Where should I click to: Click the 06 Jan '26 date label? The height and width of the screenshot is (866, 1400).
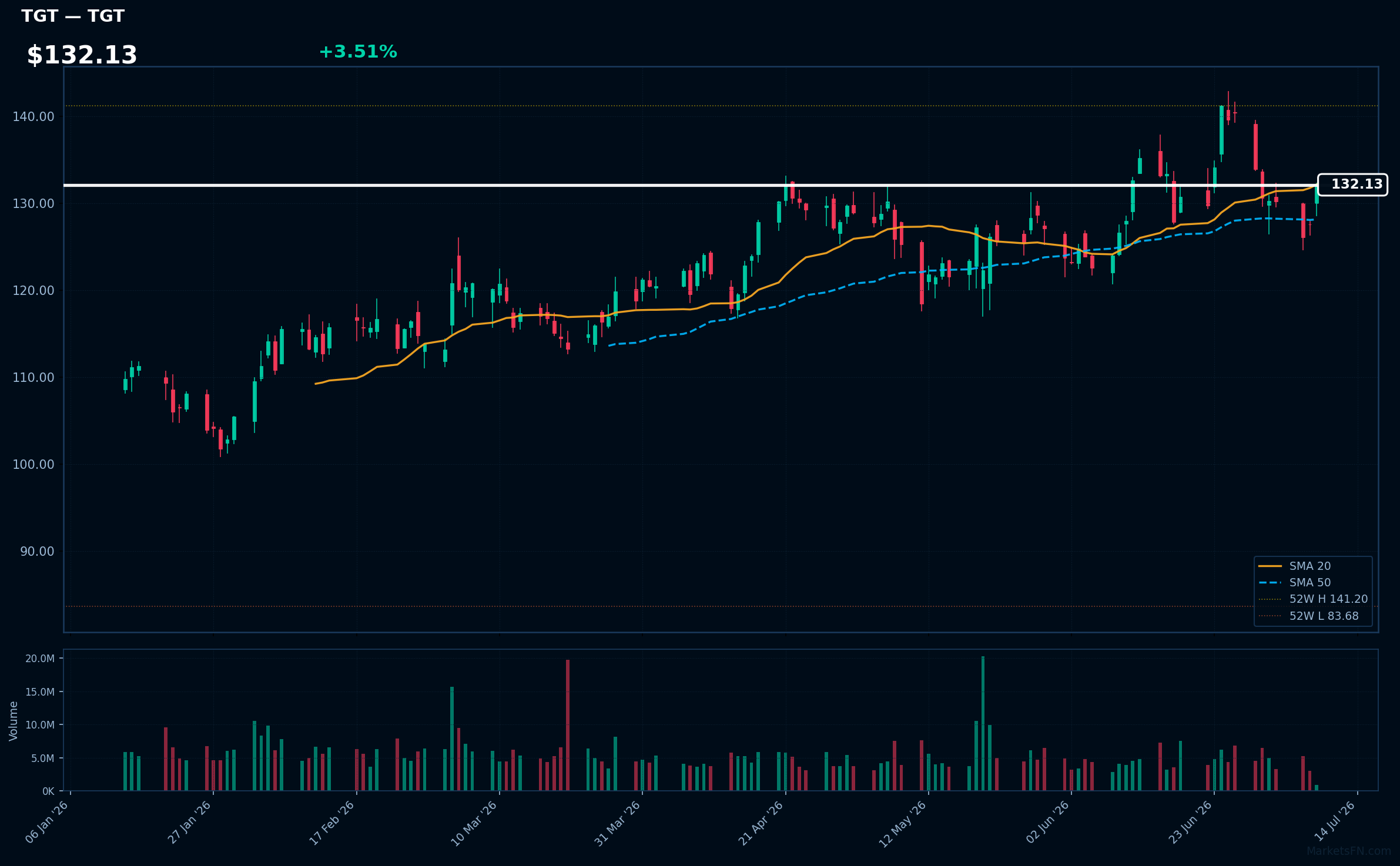pyautogui.click(x=47, y=822)
